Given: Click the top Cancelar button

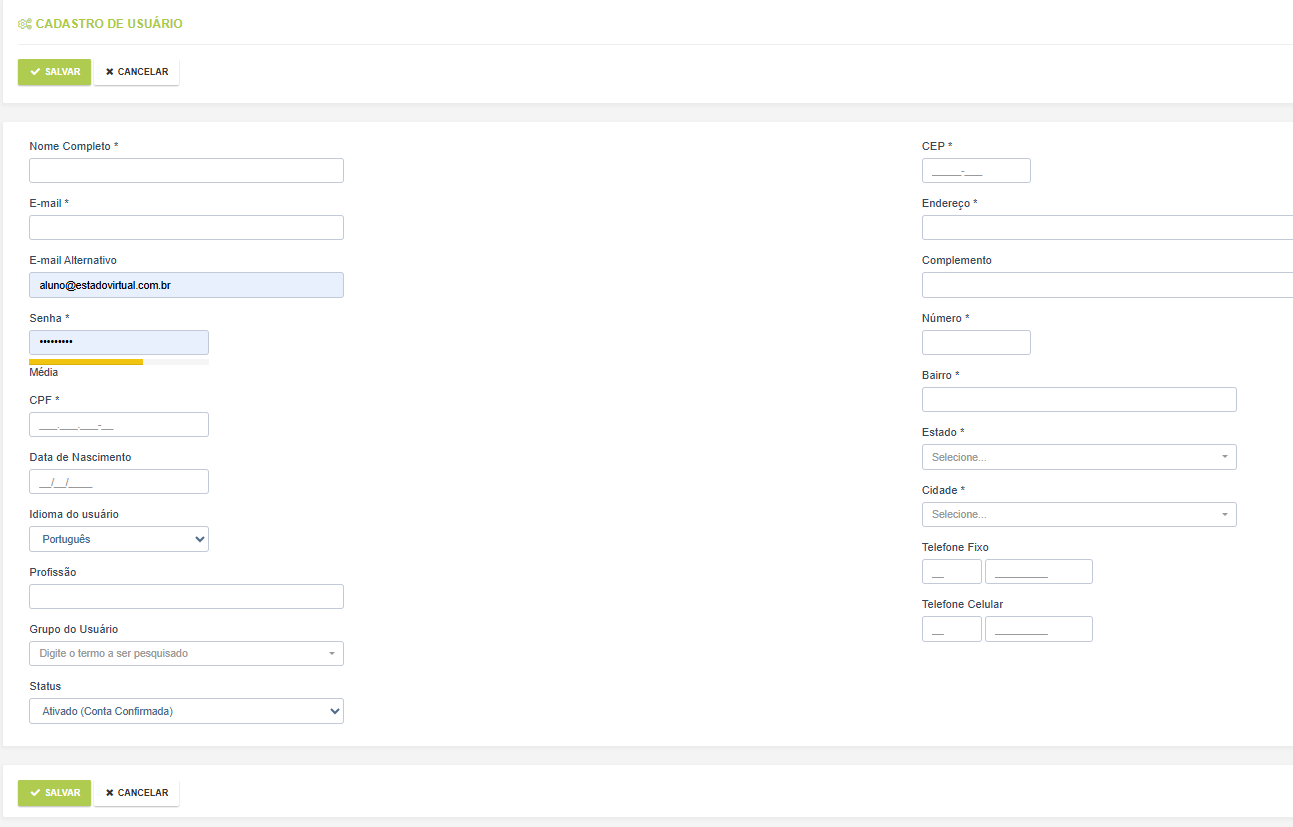Looking at the screenshot, I should coord(137,72).
